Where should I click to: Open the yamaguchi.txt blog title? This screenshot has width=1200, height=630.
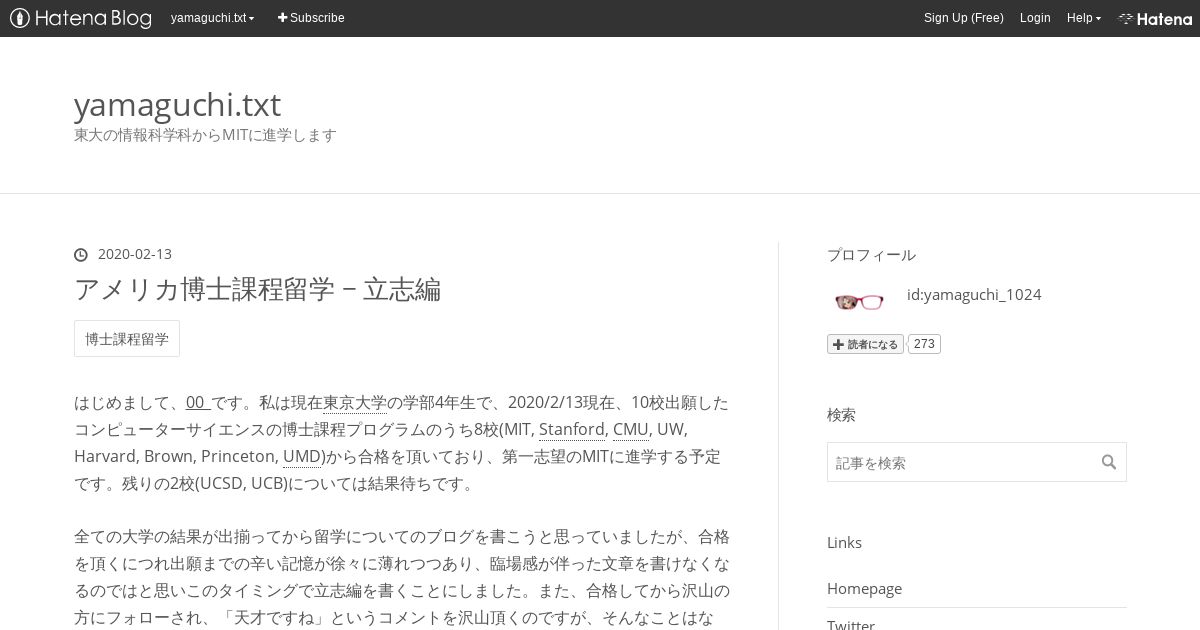click(x=177, y=104)
